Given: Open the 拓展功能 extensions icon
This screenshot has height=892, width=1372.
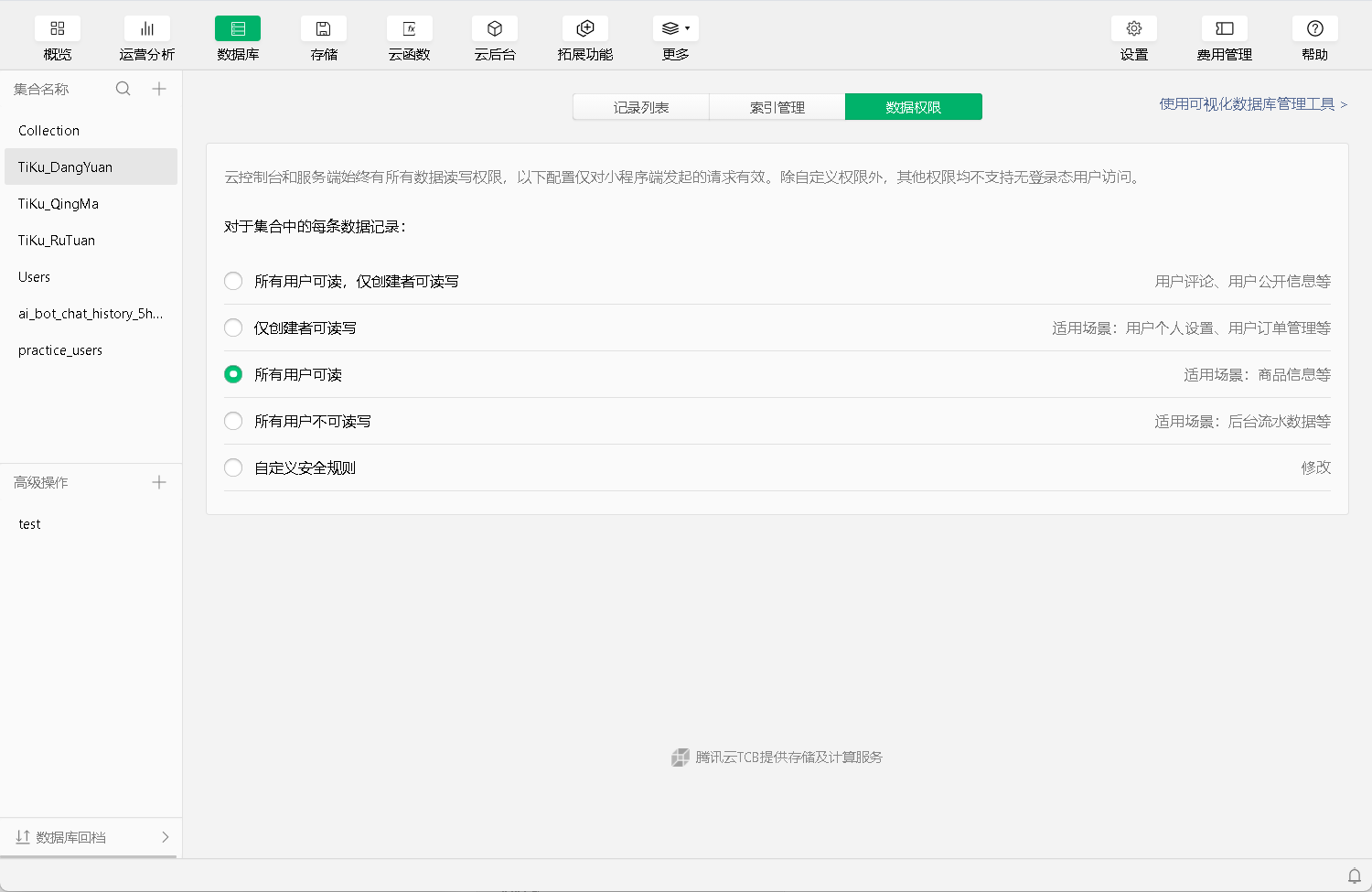Looking at the screenshot, I should 585,28.
